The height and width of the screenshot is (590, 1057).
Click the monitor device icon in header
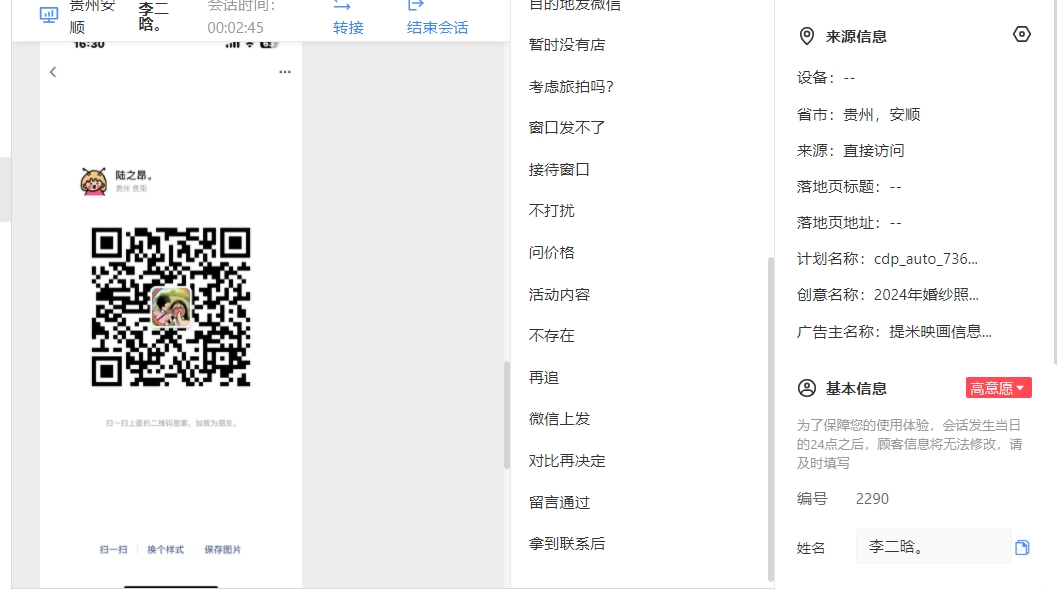point(49,15)
